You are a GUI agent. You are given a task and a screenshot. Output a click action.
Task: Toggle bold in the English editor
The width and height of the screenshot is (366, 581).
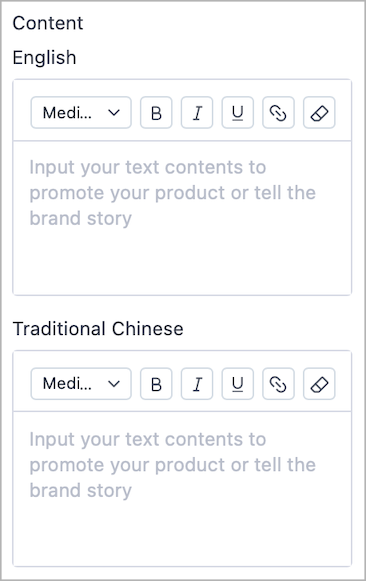tap(156, 113)
